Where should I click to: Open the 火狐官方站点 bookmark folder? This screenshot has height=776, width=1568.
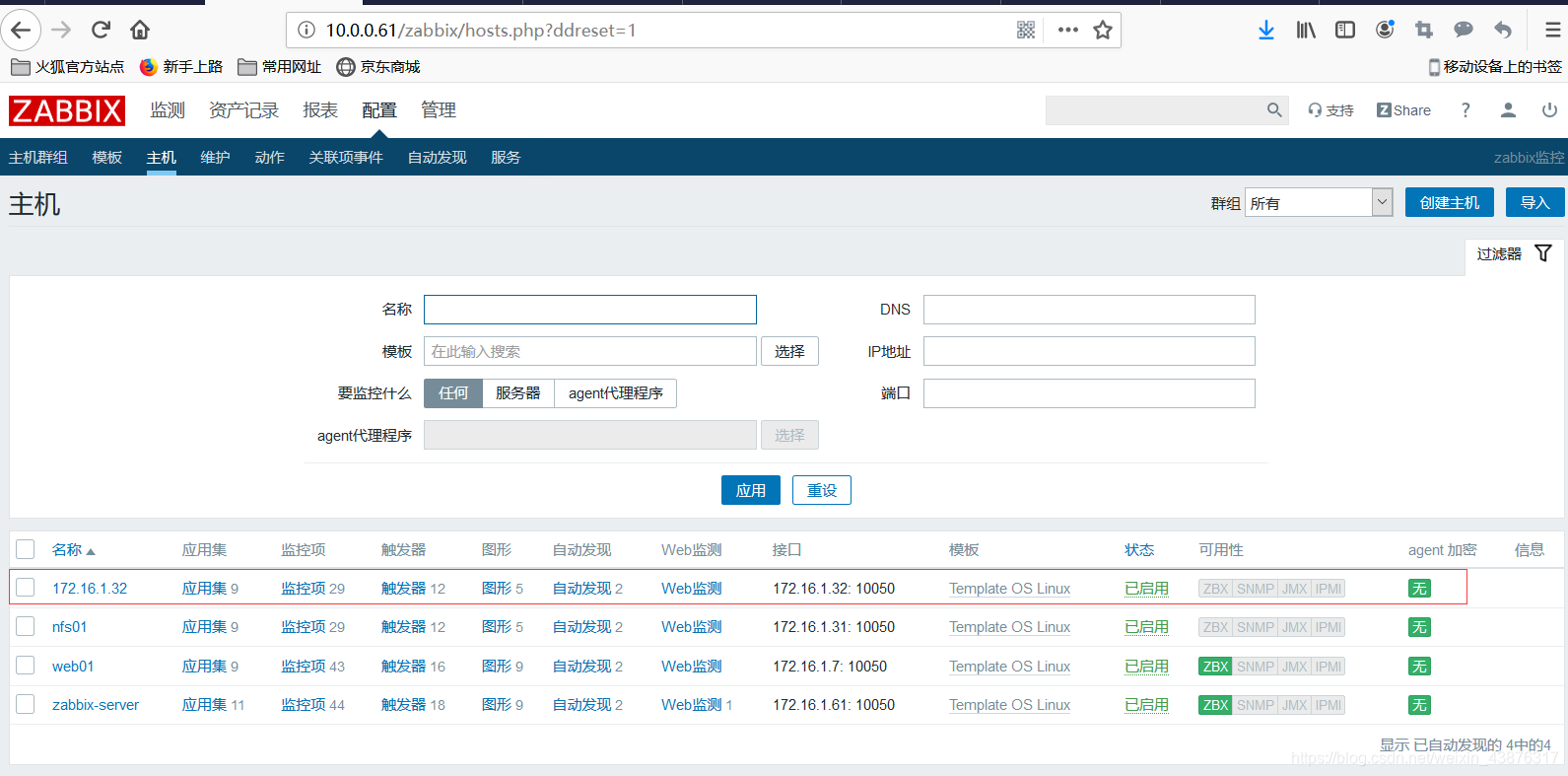tap(67, 67)
